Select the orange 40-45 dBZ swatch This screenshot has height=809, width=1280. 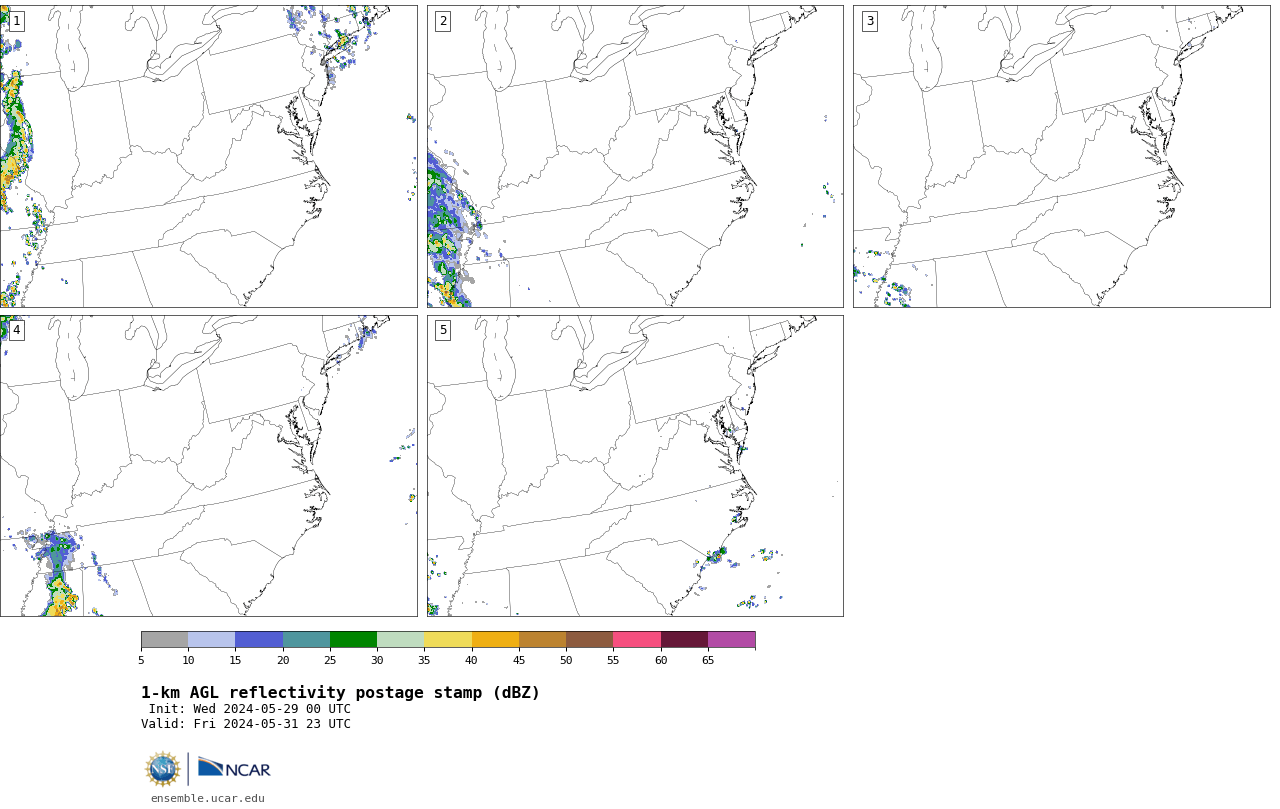(495, 640)
